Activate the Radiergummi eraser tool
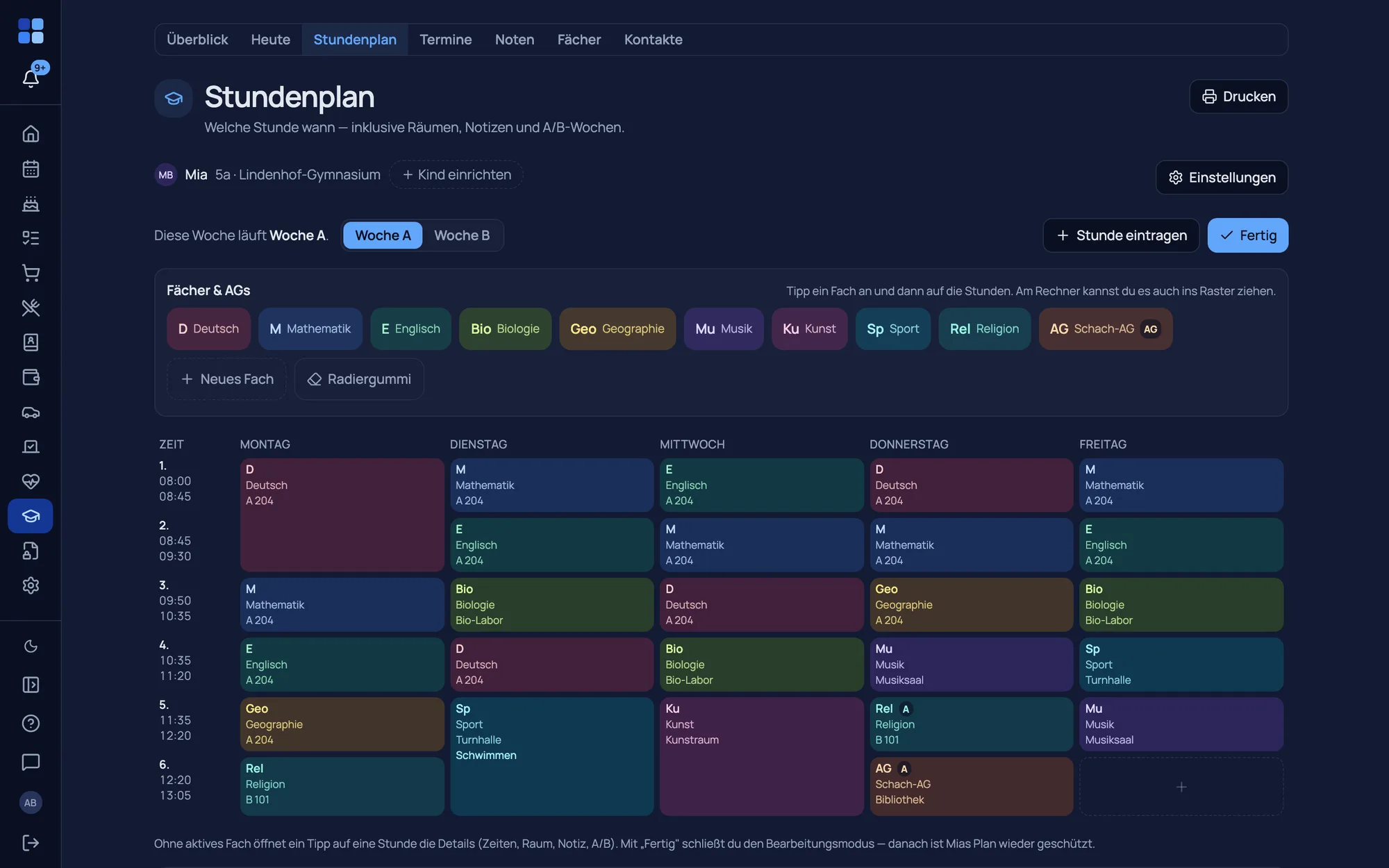 click(x=359, y=379)
